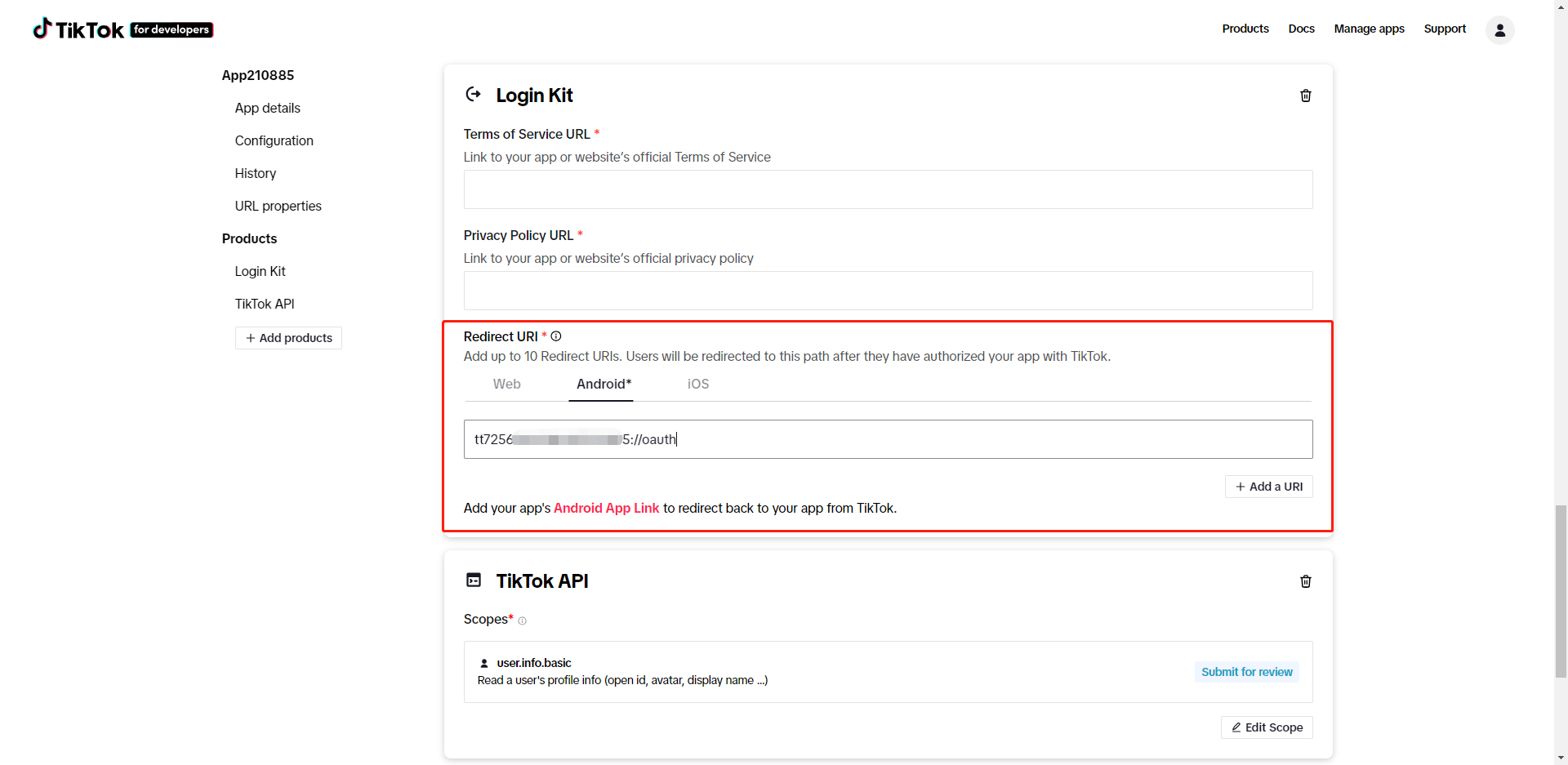Delete the TikTok API product via trash icon

click(1306, 581)
